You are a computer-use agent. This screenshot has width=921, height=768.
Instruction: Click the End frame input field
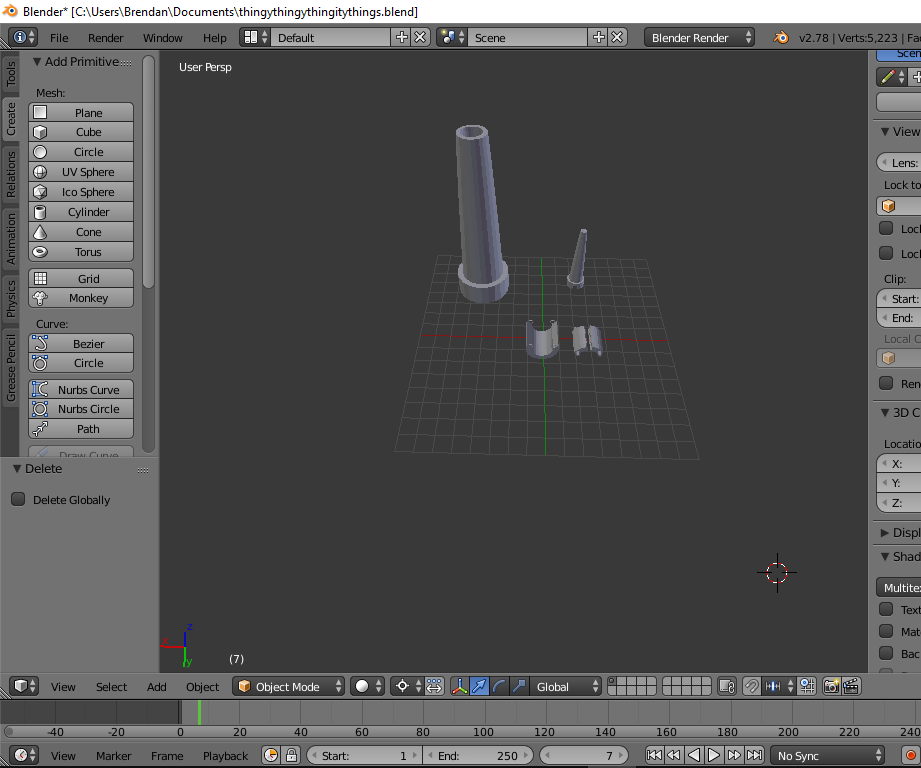click(478, 756)
